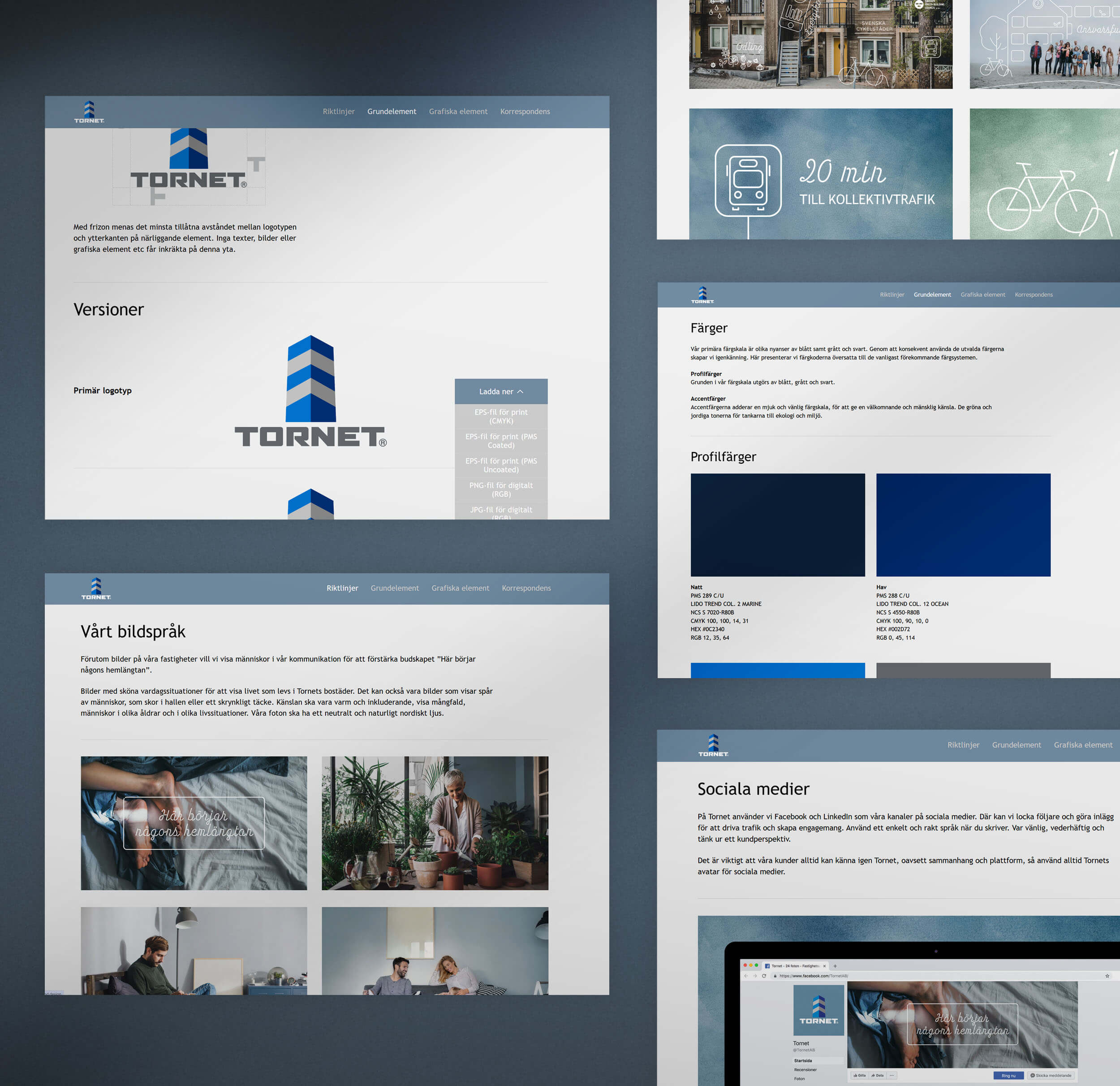1120x1086 pixels.
Task: Open Riktlinjer in Vårt bildspråk window nav
Action: pos(342,588)
